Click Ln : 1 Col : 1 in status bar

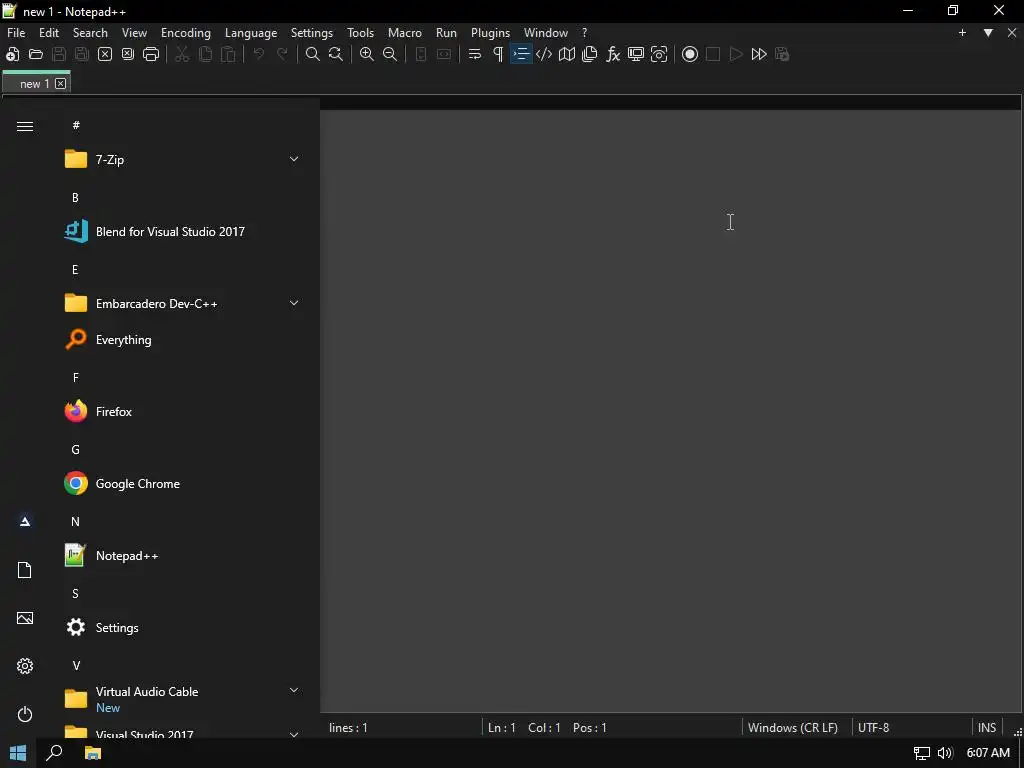click(x=524, y=728)
